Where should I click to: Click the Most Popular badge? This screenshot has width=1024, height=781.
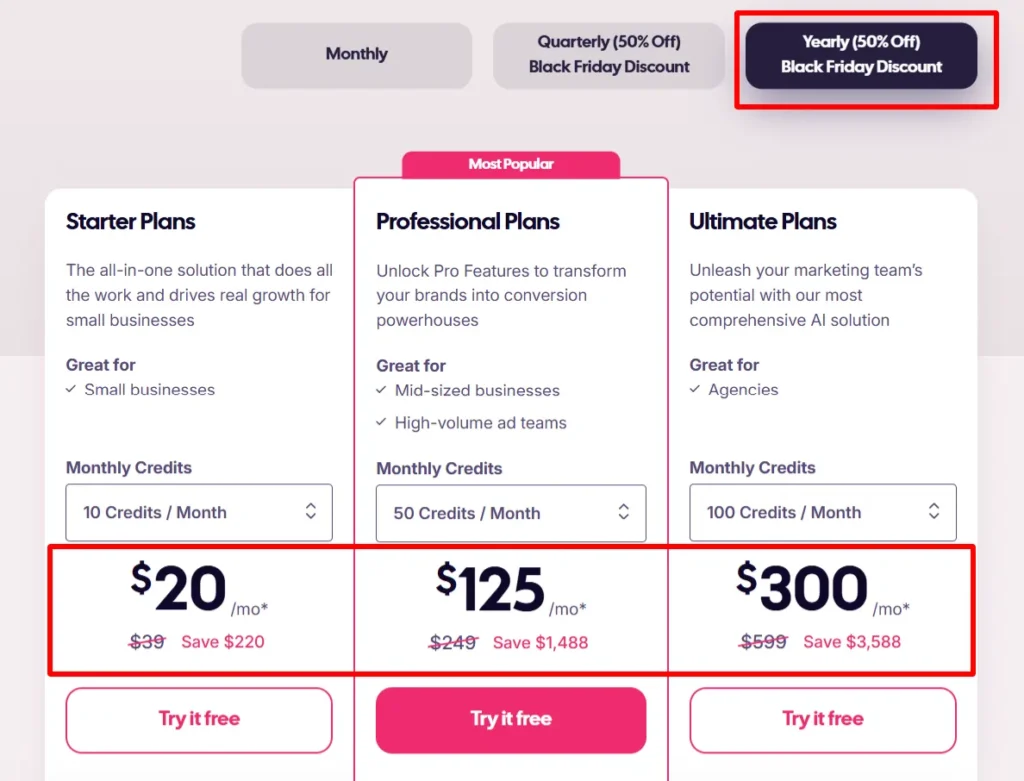[x=511, y=164]
